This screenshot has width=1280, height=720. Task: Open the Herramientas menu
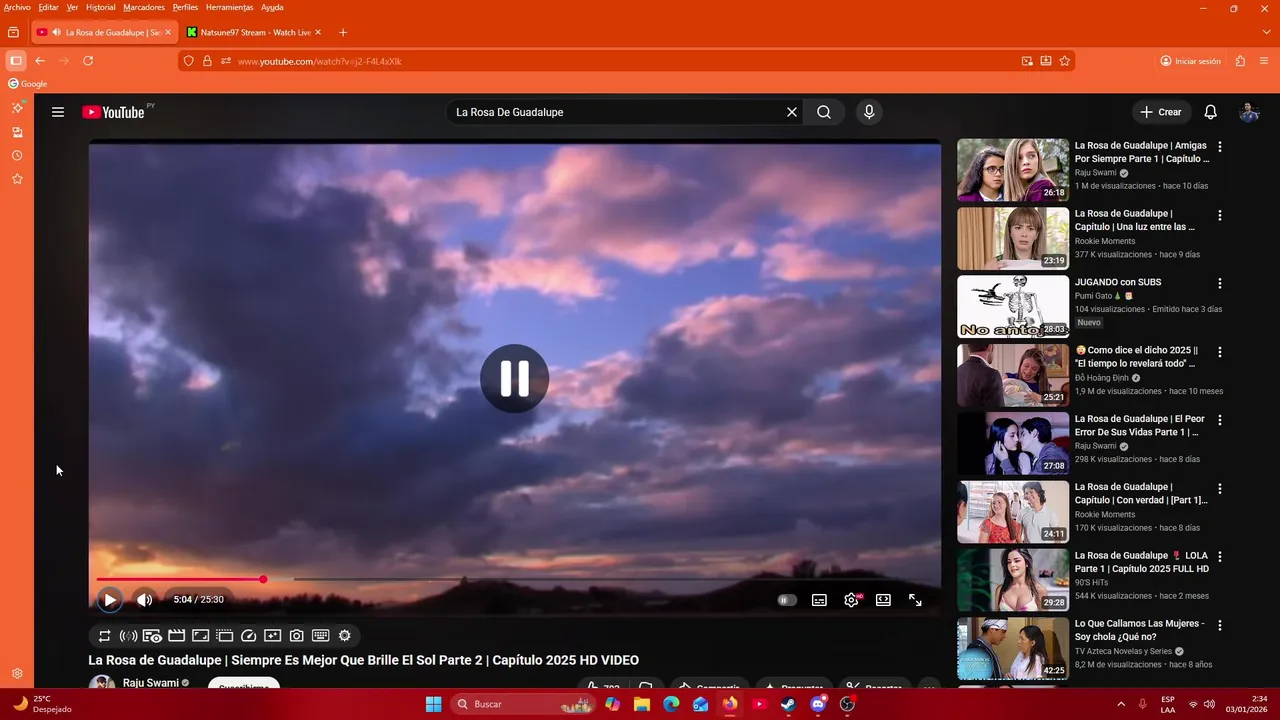[x=229, y=7]
